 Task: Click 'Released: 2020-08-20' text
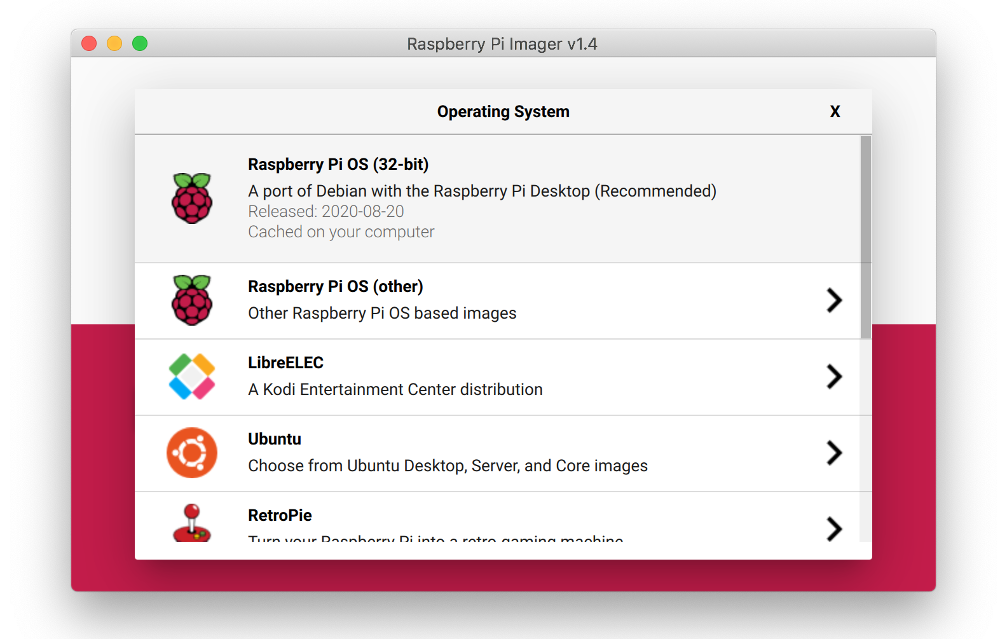click(326, 211)
